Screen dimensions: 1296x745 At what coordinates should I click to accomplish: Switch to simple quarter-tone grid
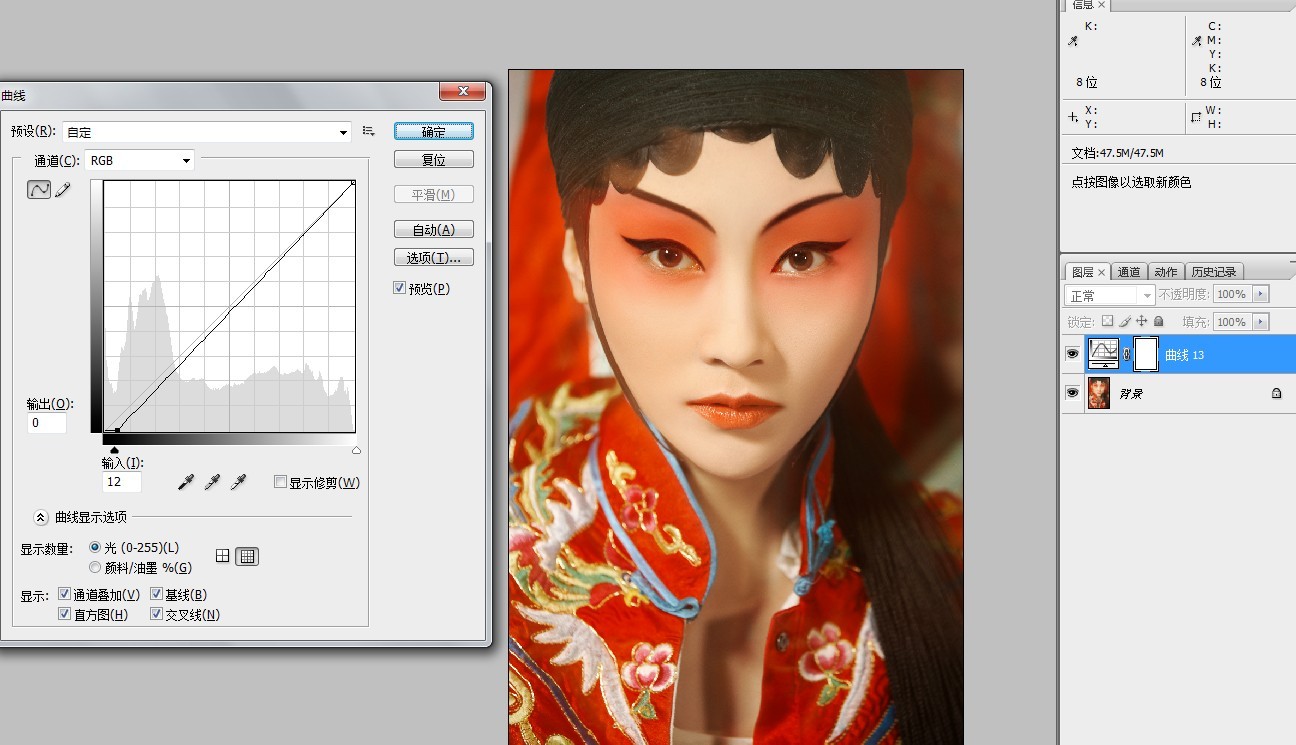(223, 556)
